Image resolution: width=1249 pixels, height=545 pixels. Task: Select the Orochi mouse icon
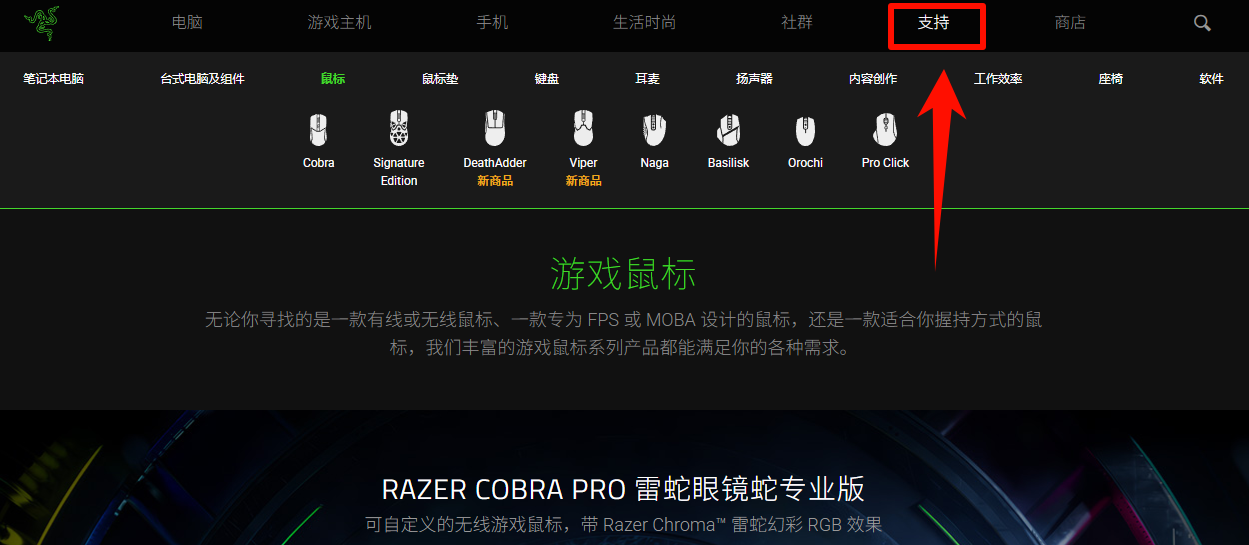(805, 130)
